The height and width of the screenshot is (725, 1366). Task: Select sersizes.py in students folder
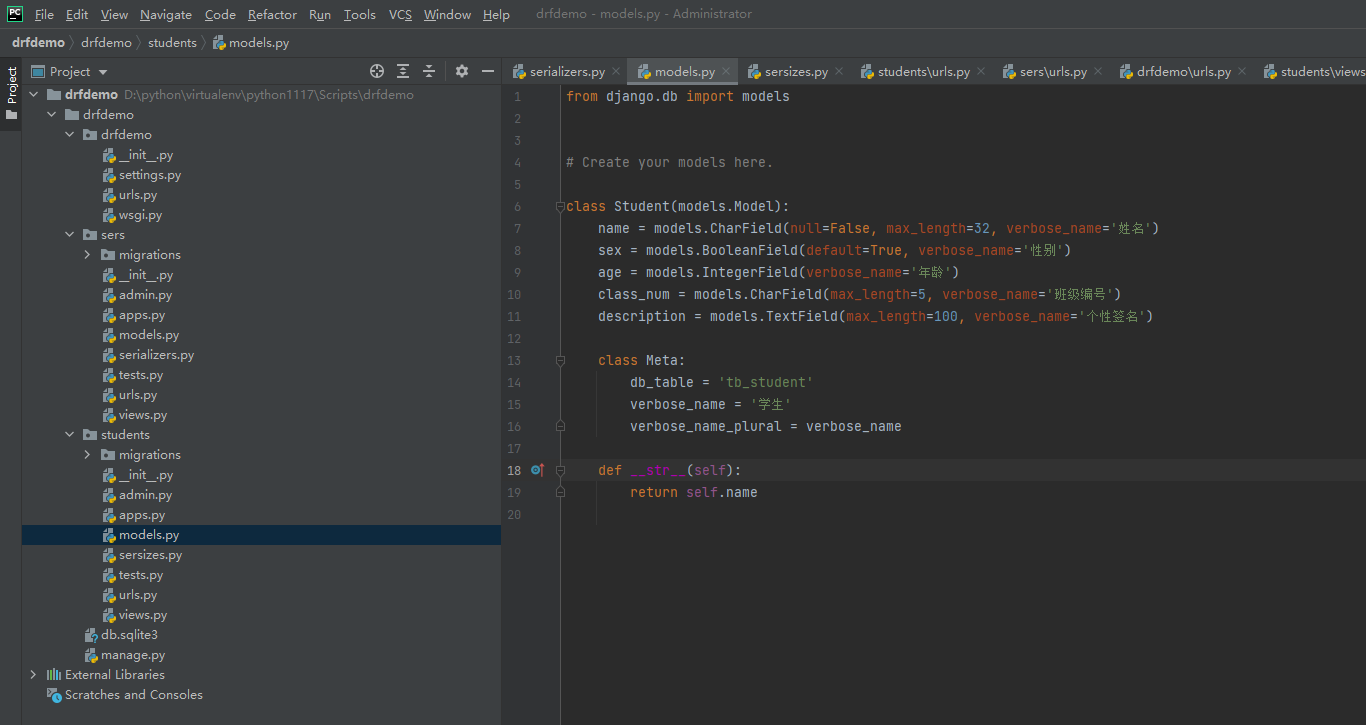click(150, 555)
